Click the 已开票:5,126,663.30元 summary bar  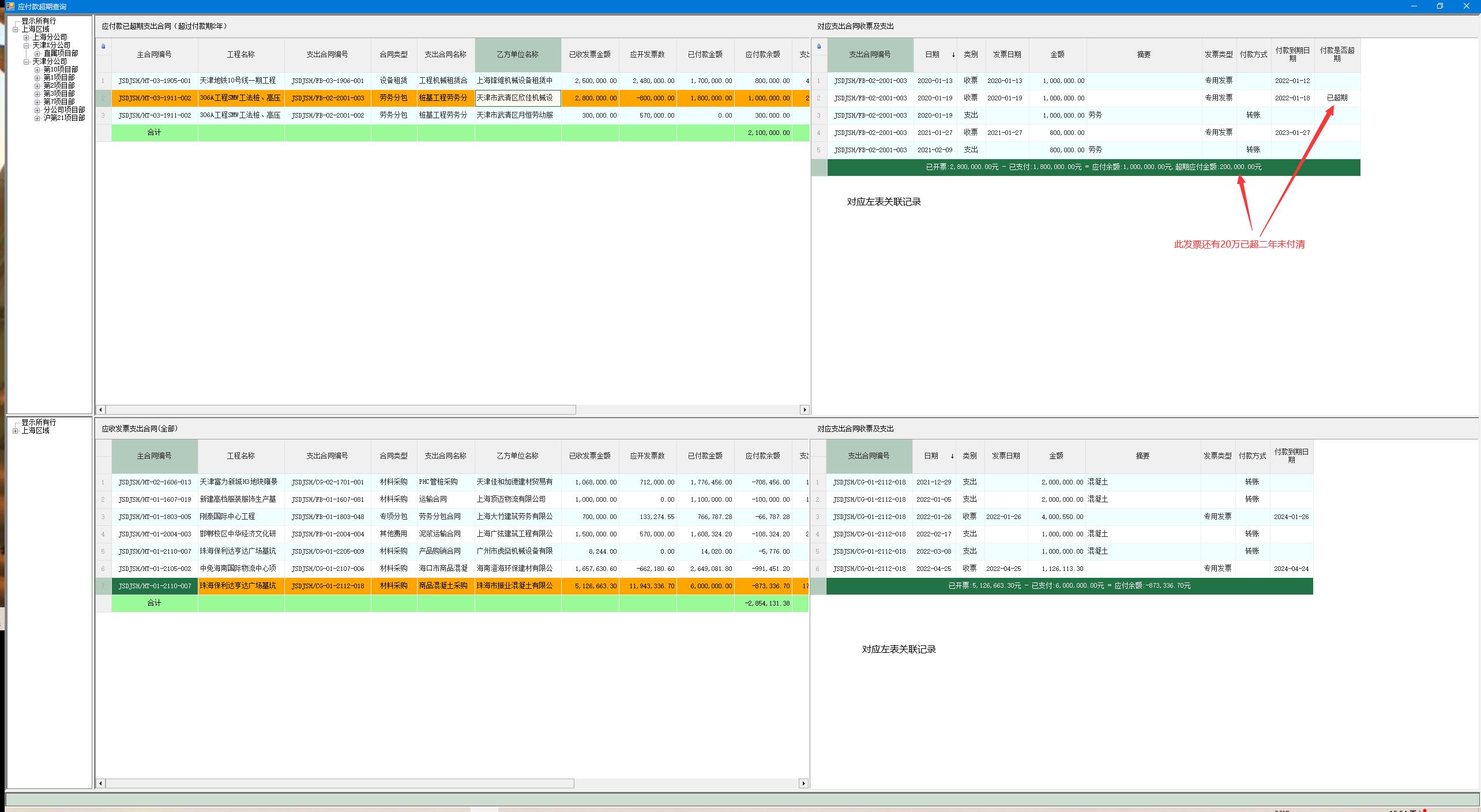[x=1069, y=586]
